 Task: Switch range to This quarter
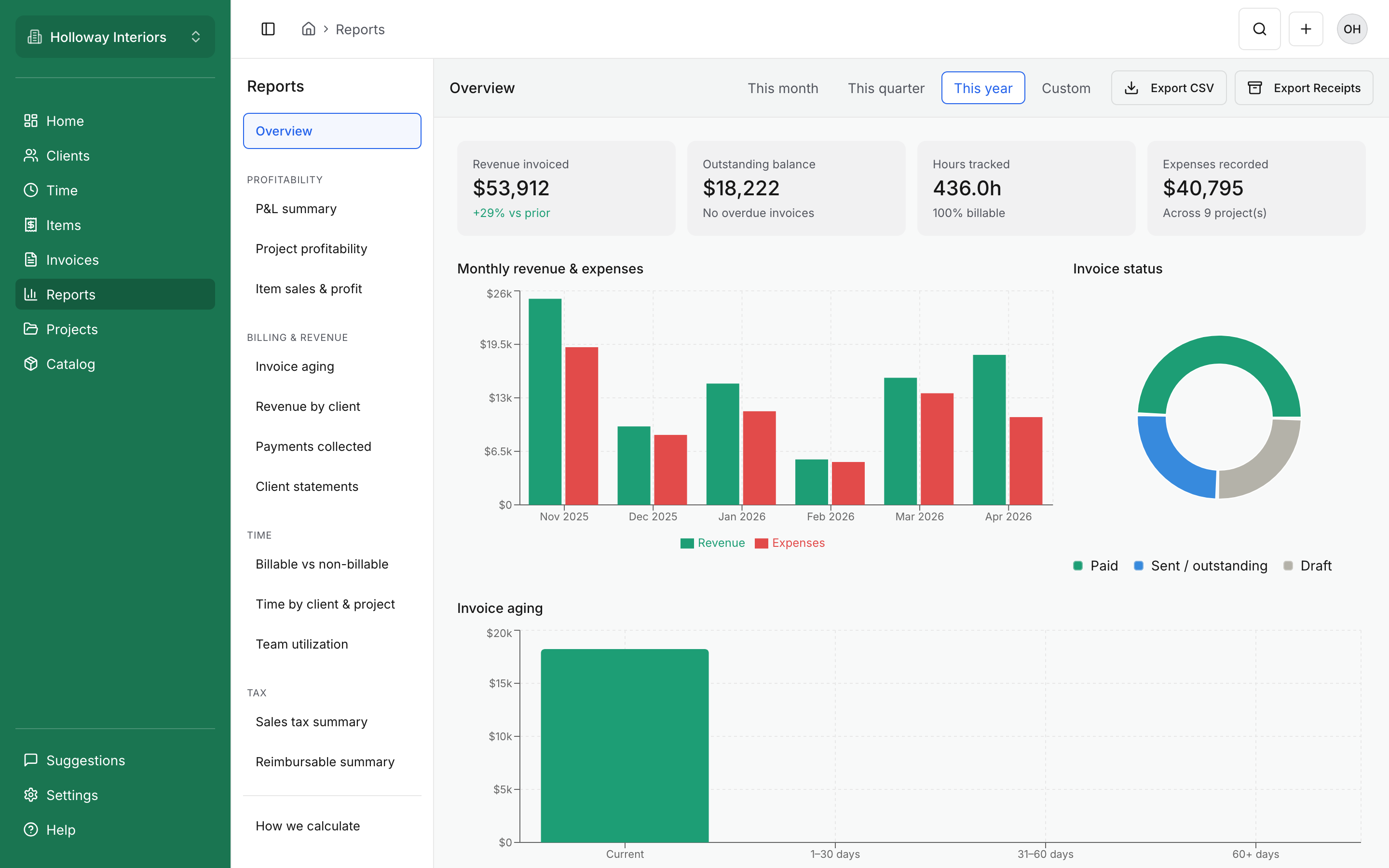click(886, 88)
